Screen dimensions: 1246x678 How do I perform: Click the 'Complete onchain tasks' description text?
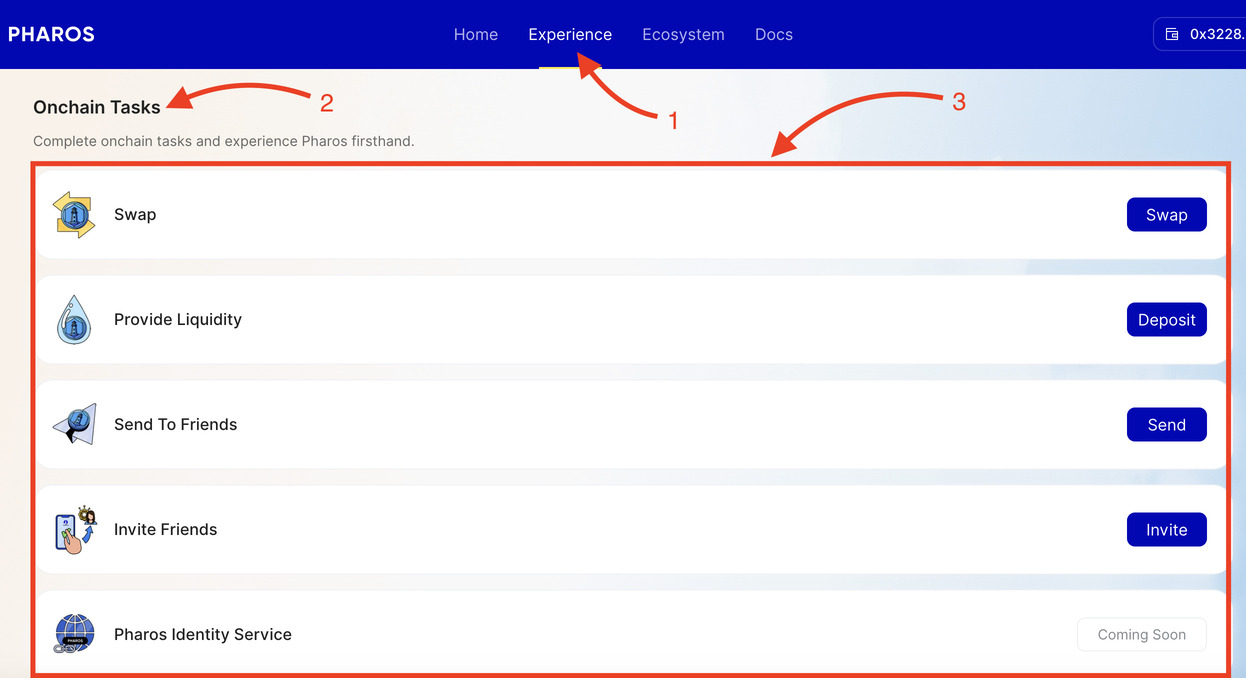coord(224,141)
